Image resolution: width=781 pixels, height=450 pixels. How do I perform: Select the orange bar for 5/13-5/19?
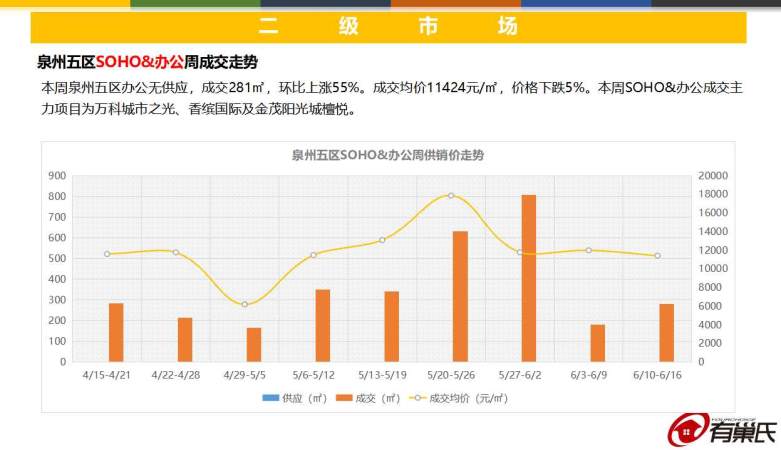391,327
